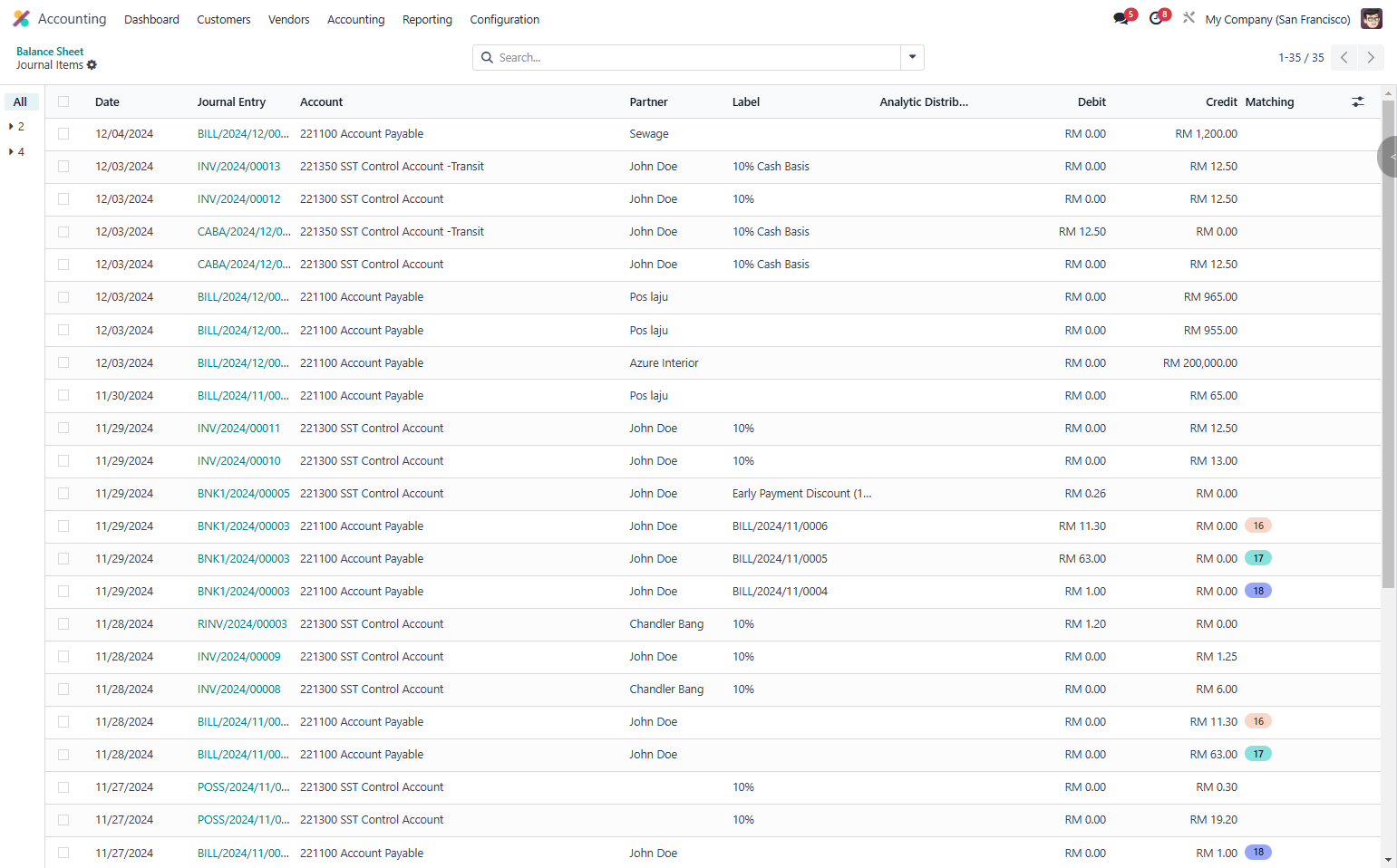Open the Vendors menu
Screen dimensions: 1397x868
[x=289, y=19]
